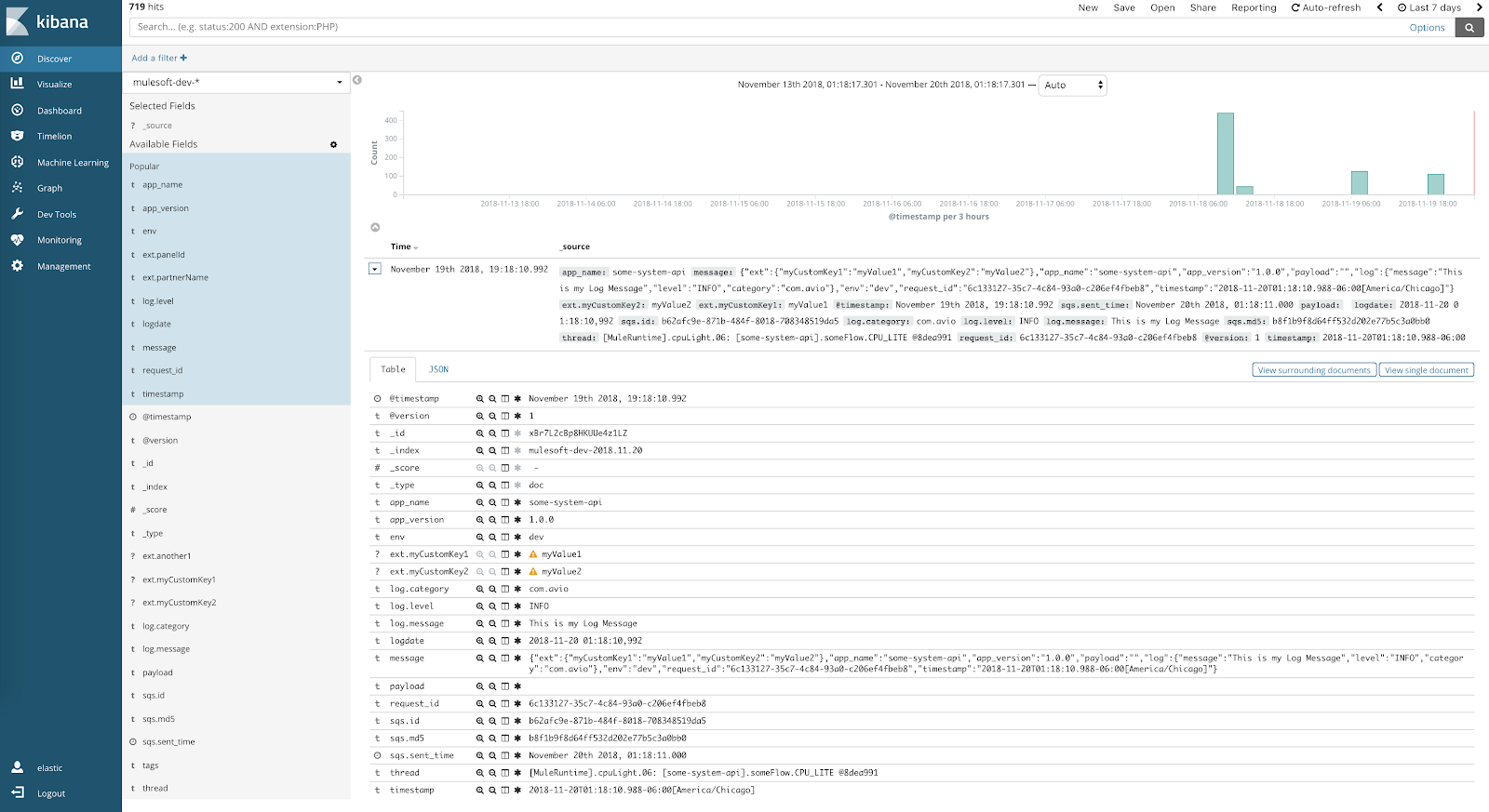This screenshot has width=1489, height=812.
Task: Click the Add a filter link
Action: (x=159, y=58)
